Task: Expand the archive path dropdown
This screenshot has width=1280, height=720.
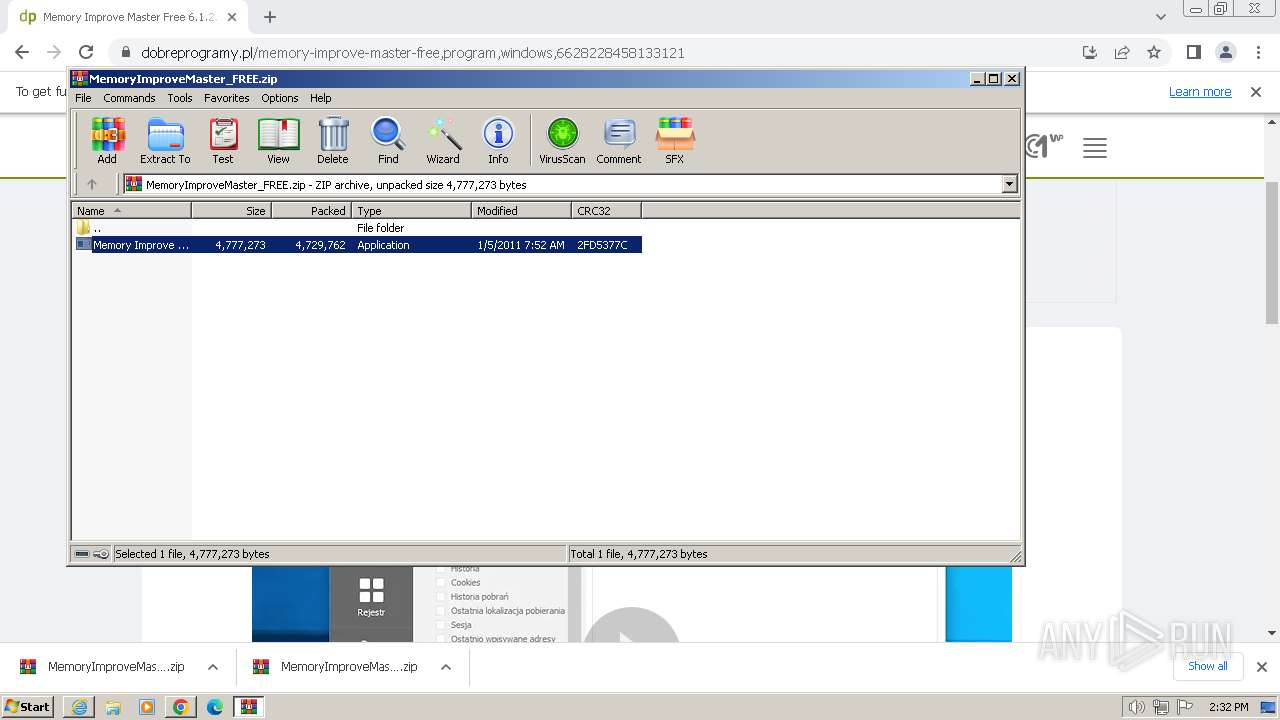Action: pos(1009,184)
